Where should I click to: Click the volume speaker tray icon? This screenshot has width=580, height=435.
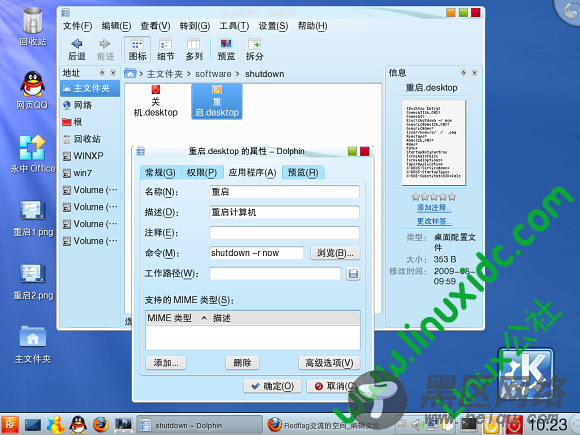click(418, 425)
